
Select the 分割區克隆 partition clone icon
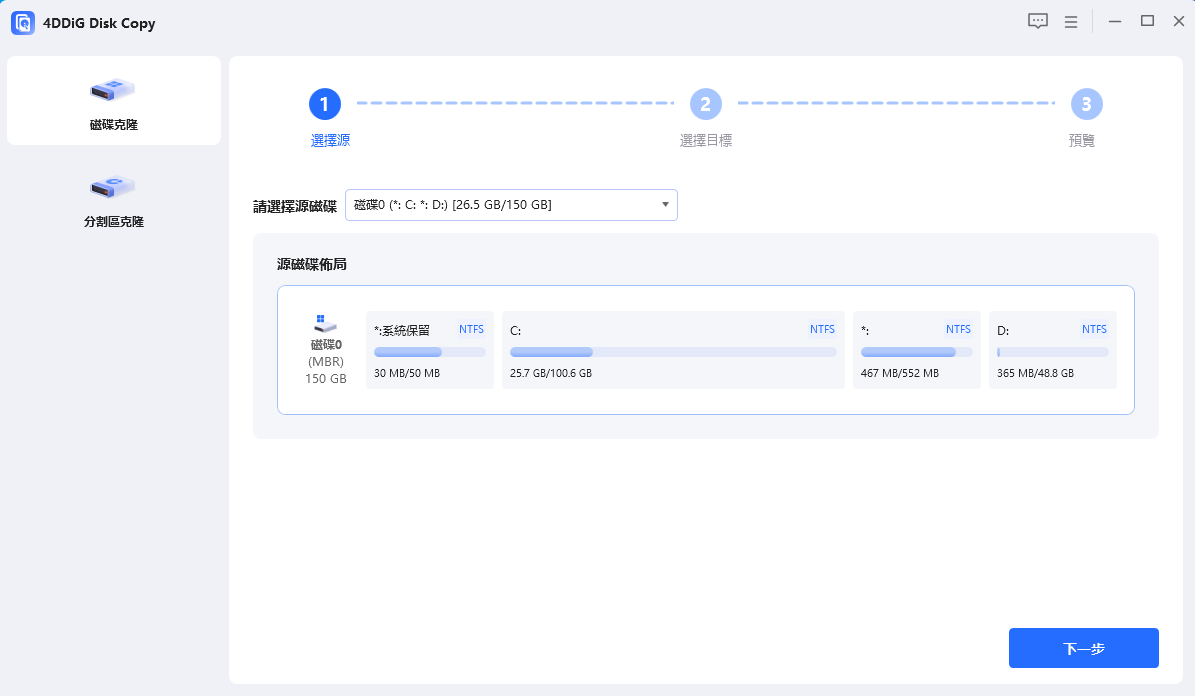click(113, 187)
